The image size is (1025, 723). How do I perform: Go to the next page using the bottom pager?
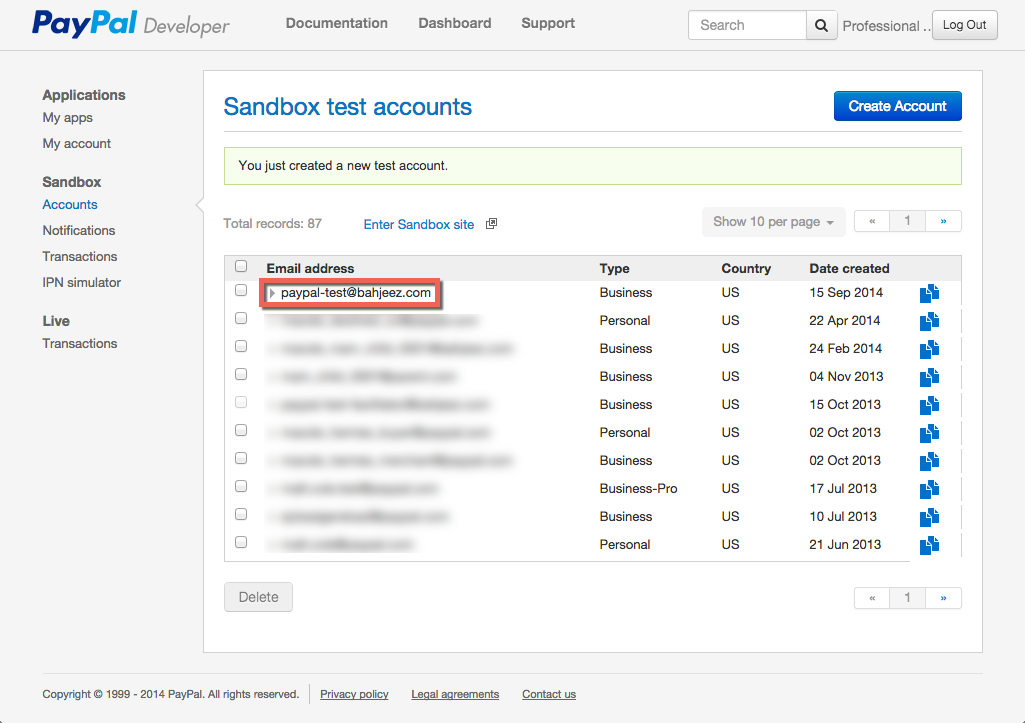point(943,598)
